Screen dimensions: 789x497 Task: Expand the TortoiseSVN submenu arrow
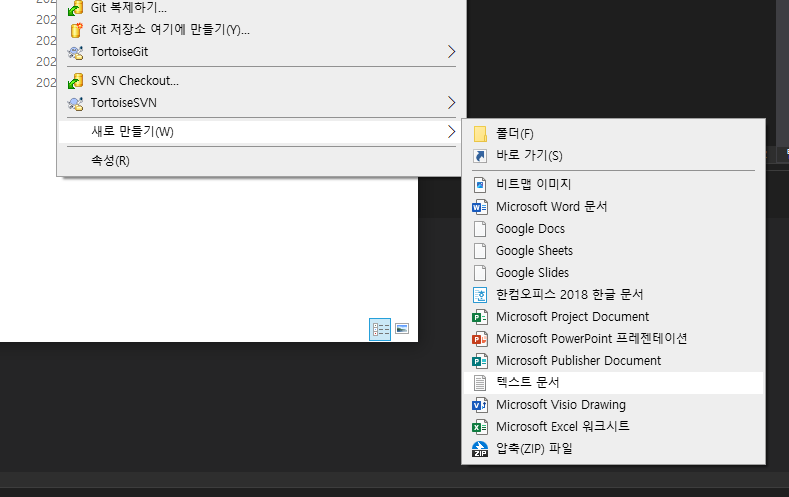(451, 103)
